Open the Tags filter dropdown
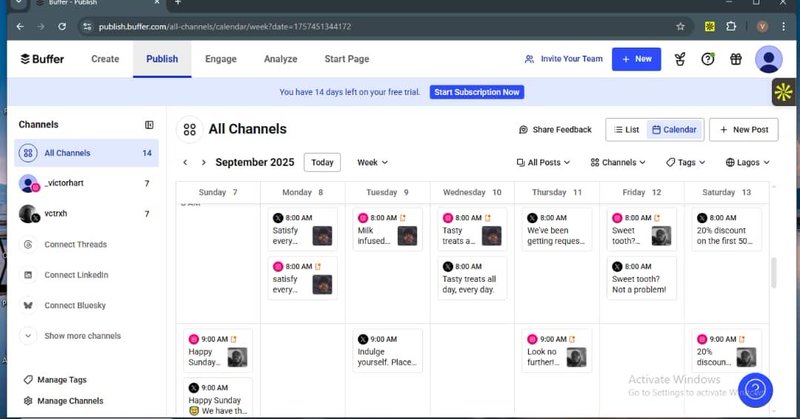This screenshot has width=800, height=419. pyautogui.click(x=685, y=162)
